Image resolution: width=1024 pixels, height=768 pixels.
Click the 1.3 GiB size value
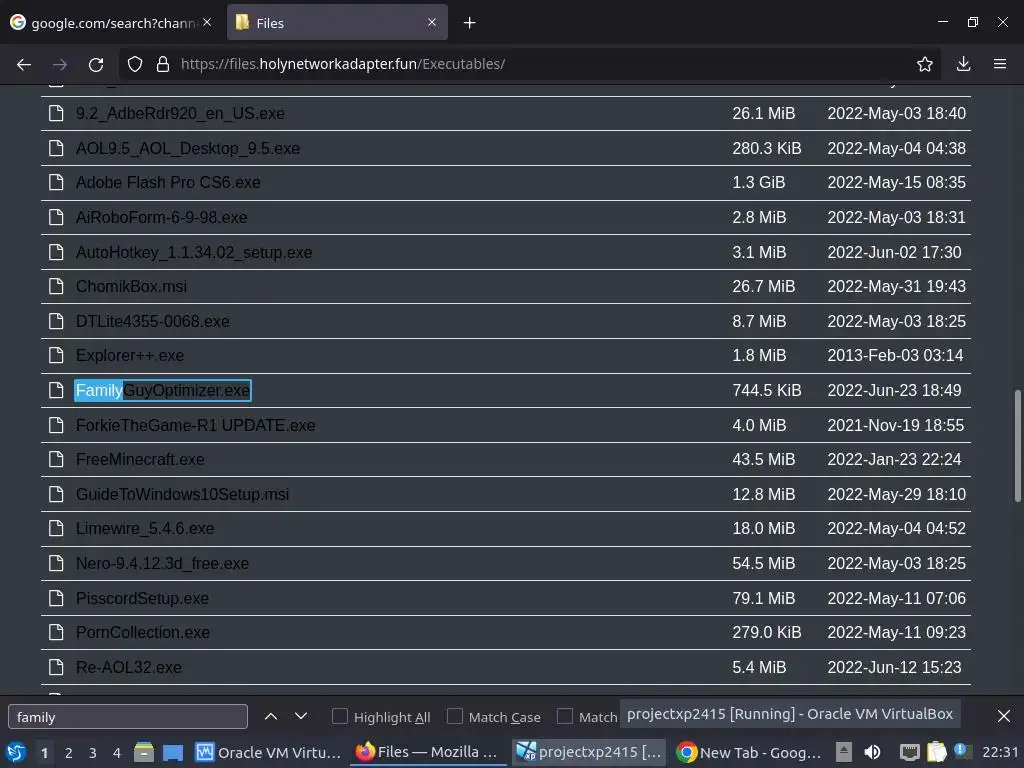pyautogui.click(x=758, y=182)
